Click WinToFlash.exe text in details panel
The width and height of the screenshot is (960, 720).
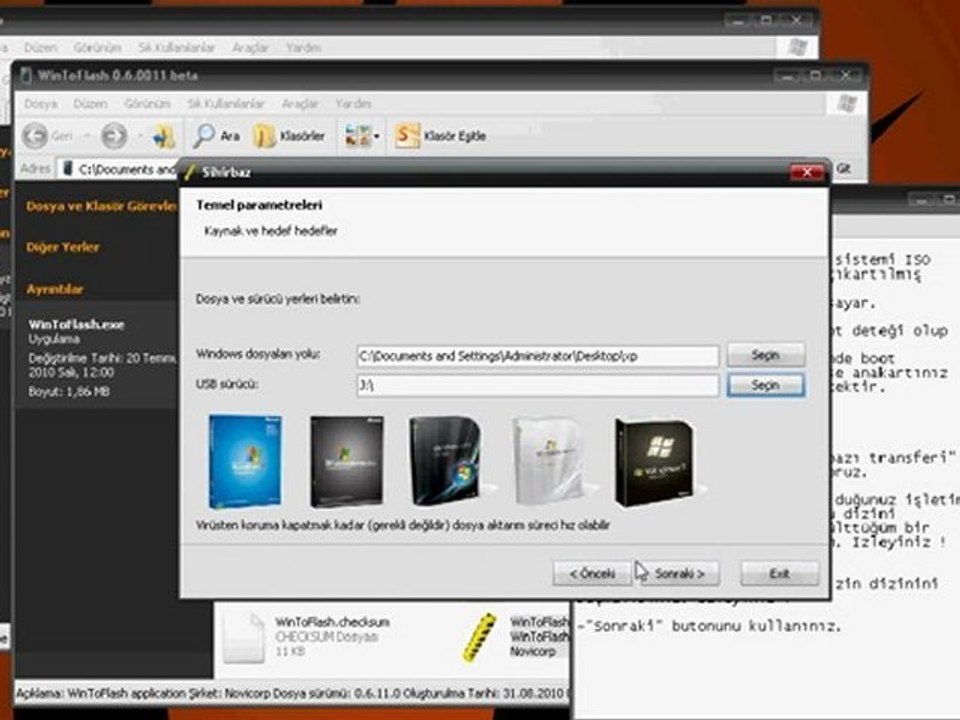coord(77,325)
